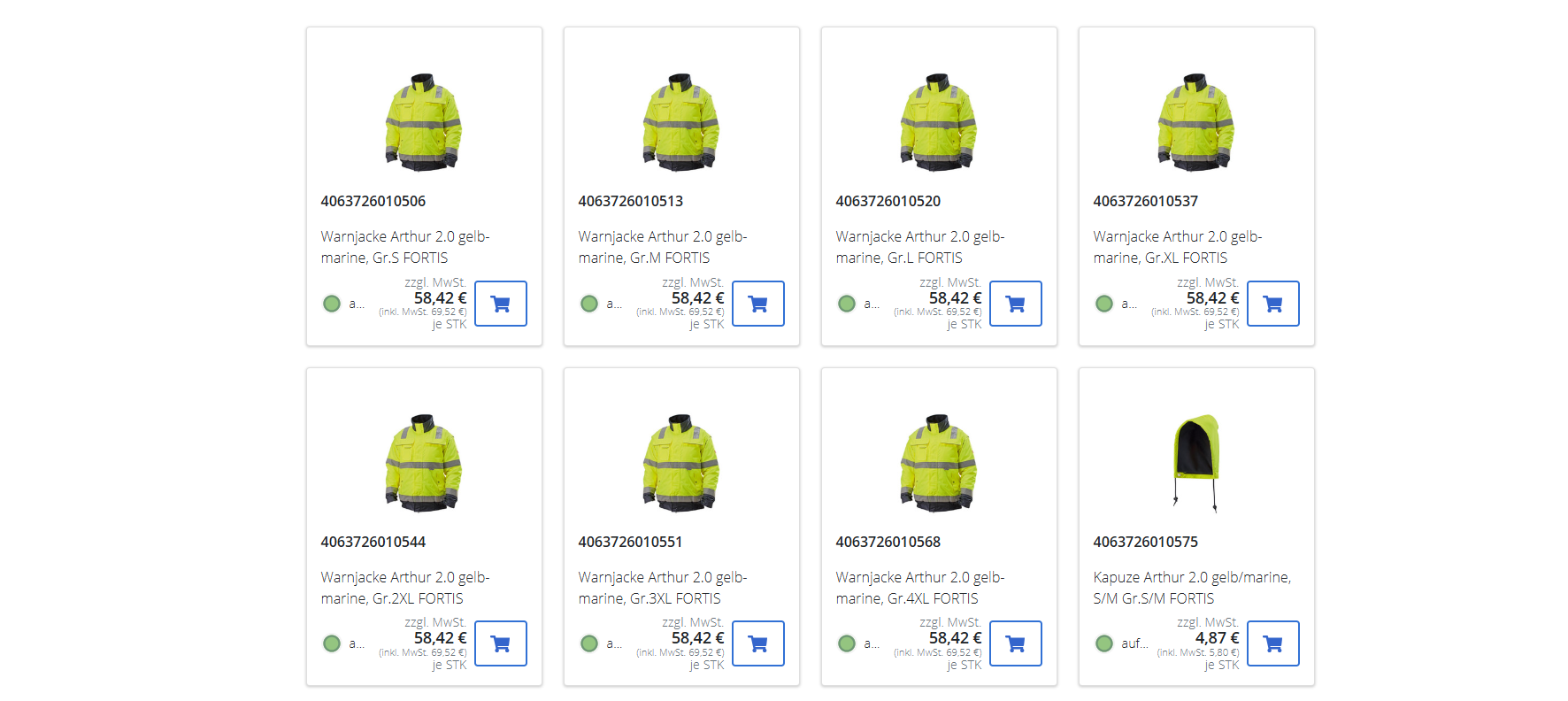Select article number 4063726010520
The height and width of the screenshot is (701, 1568).
pos(888,201)
